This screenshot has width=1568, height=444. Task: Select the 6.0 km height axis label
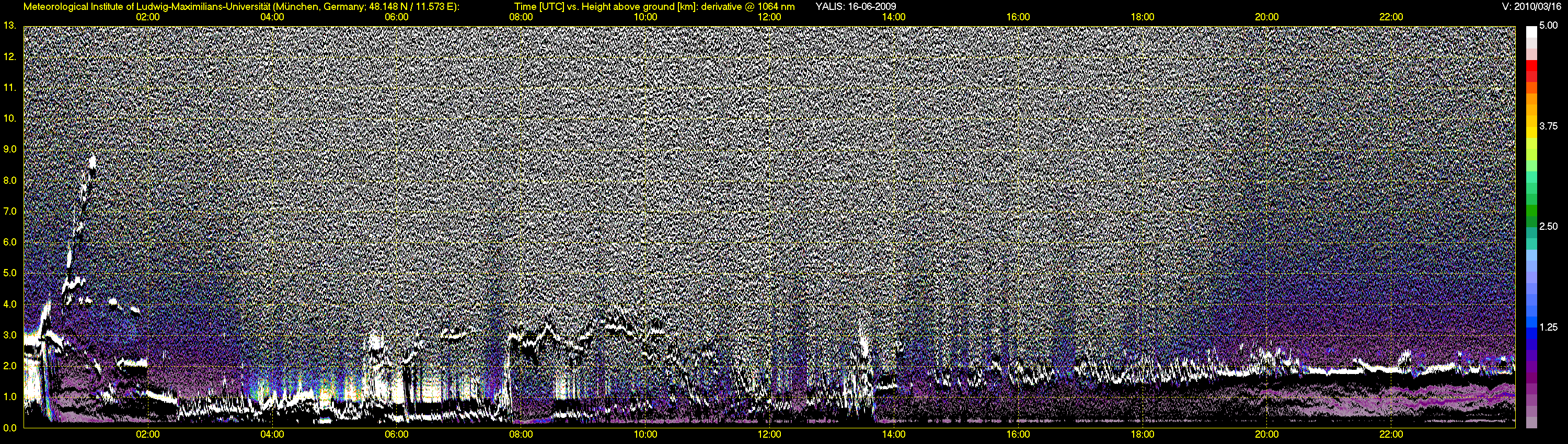click(9, 242)
